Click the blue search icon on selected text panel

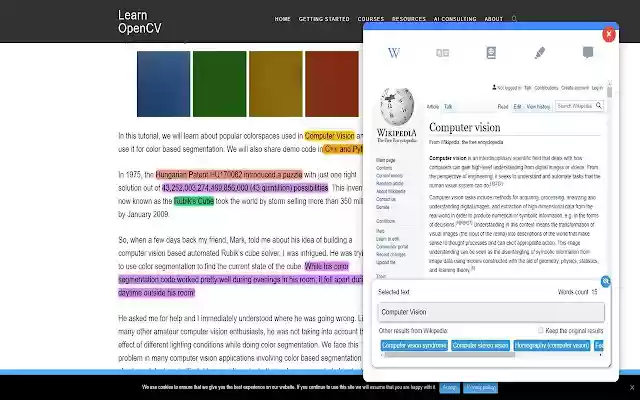click(606, 281)
